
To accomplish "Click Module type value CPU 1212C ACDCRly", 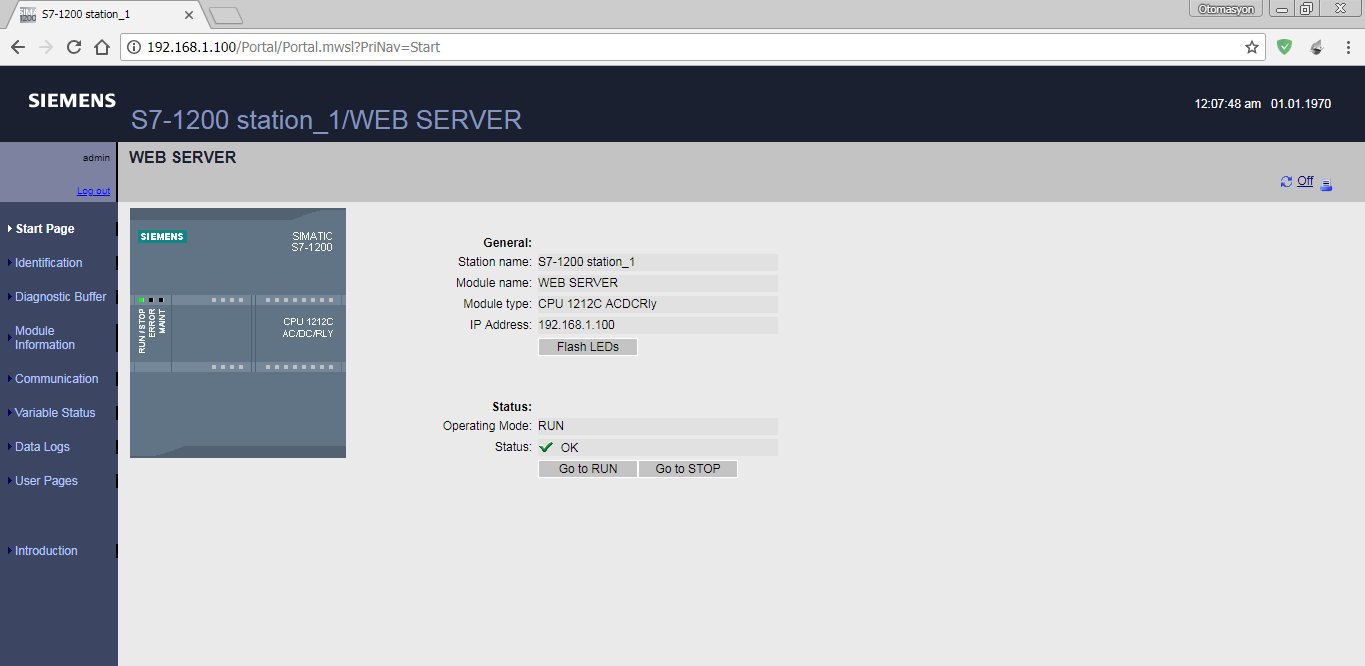I will [x=657, y=304].
